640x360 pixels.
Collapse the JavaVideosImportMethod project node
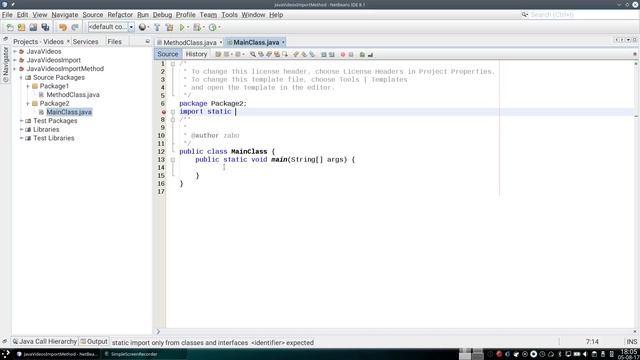[15, 69]
